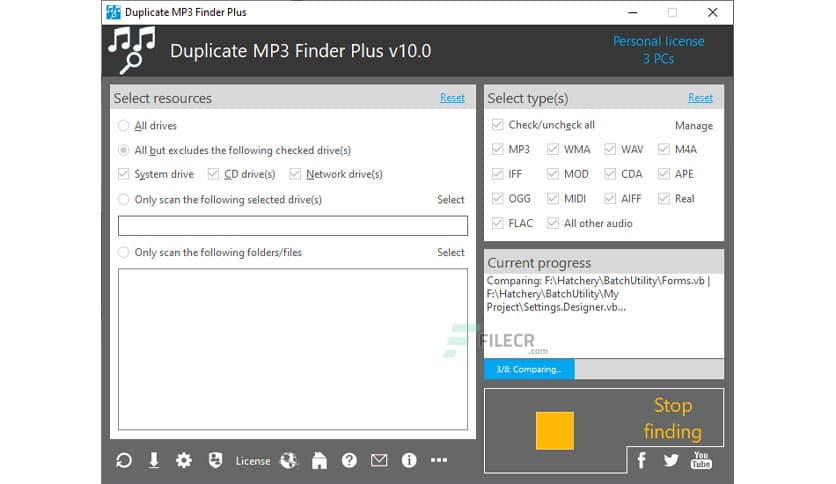Open settings via the gear icon
Screen dimensions: 836x484
tap(184, 460)
